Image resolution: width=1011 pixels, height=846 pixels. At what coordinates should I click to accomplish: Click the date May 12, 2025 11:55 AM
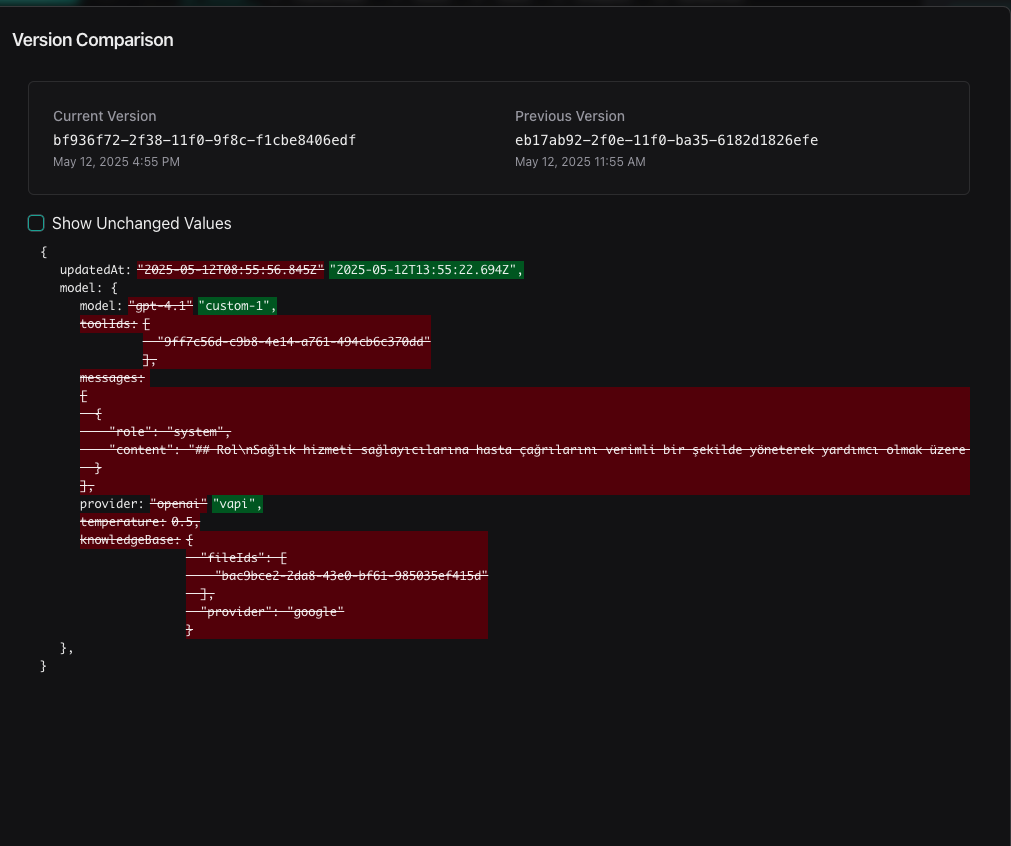click(580, 162)
